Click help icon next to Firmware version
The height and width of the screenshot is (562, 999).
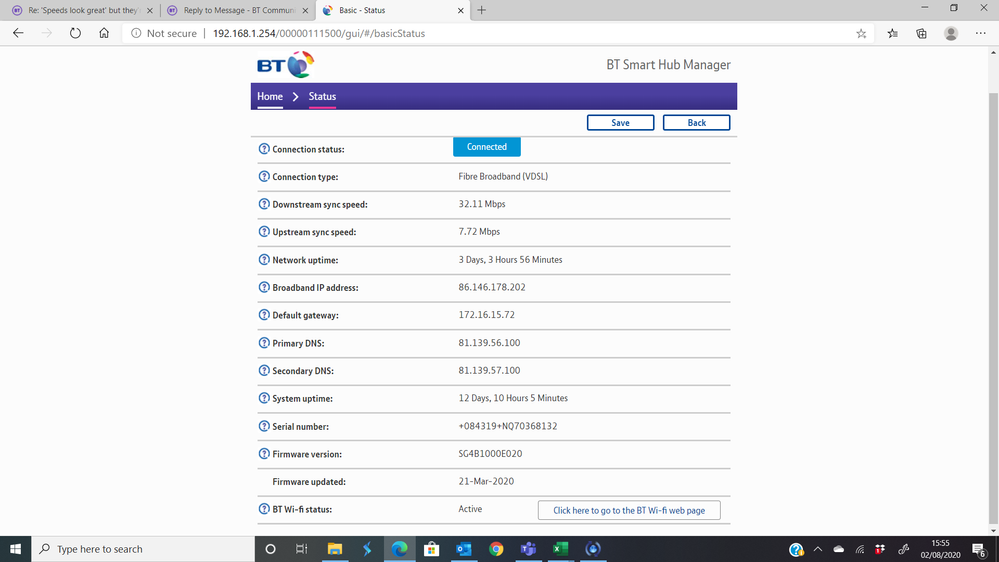pos(264,454)
